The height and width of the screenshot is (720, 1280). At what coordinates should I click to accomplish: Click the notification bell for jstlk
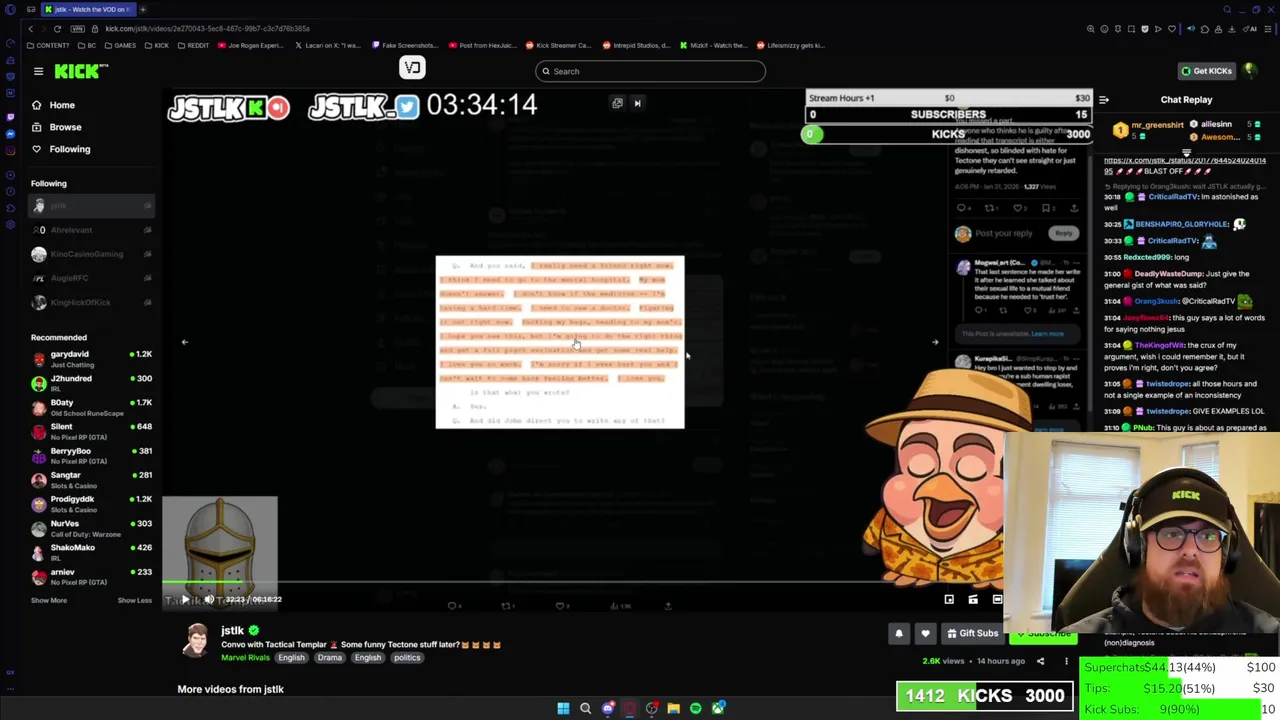(x=899, y=633)
